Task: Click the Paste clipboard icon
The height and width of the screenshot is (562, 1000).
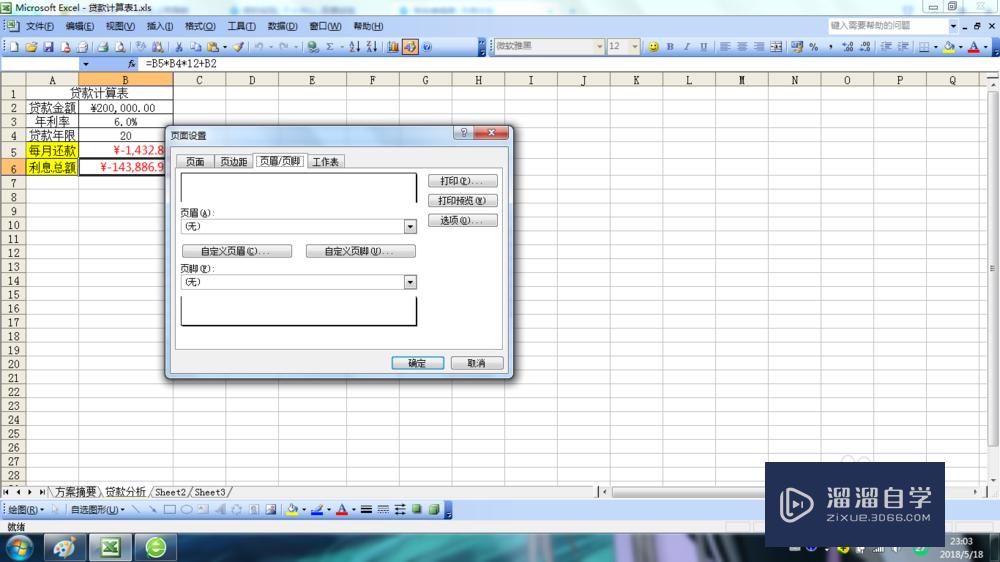Action: 213,47
